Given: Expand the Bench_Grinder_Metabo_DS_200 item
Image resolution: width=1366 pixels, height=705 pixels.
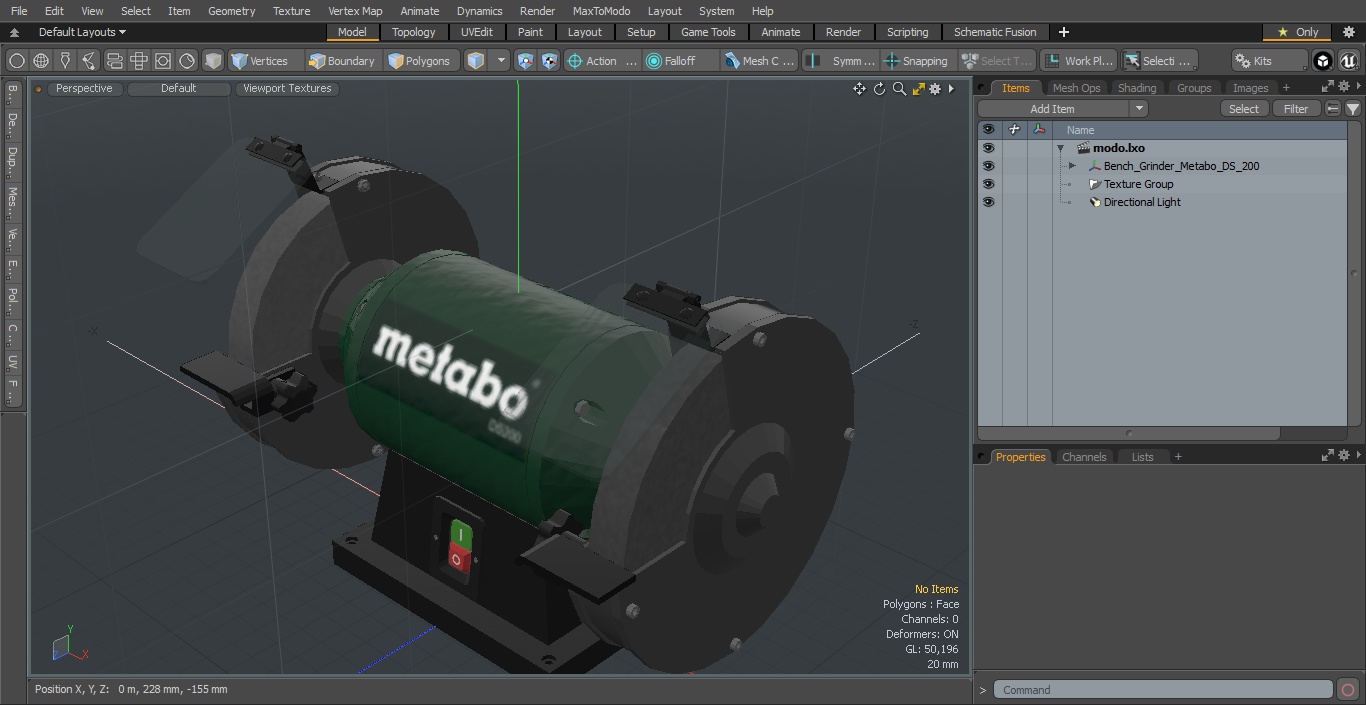Looking at the screenshot, I should [x=1072, y=166].
